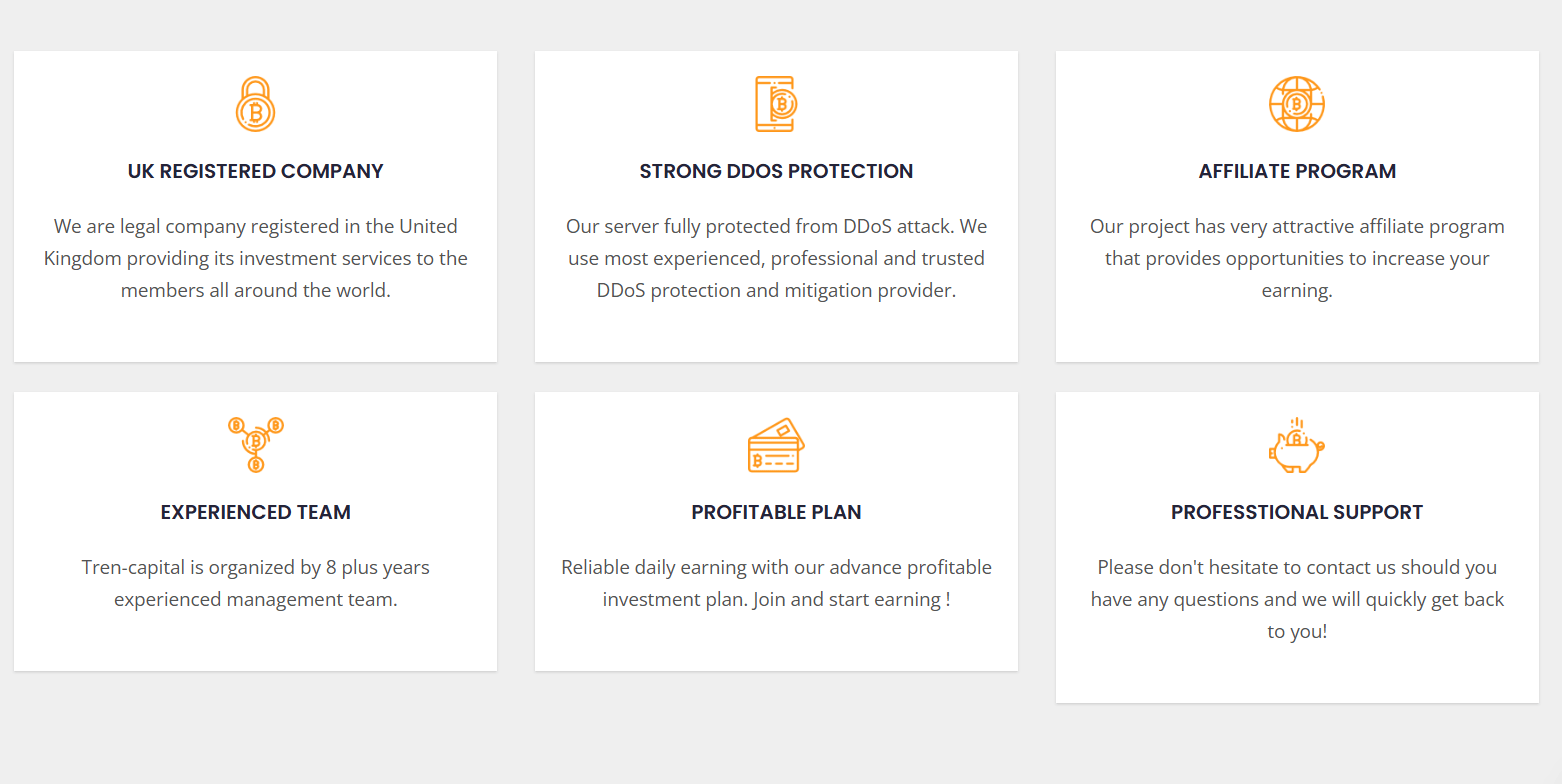Select the UK Registered Company heading

255,171
